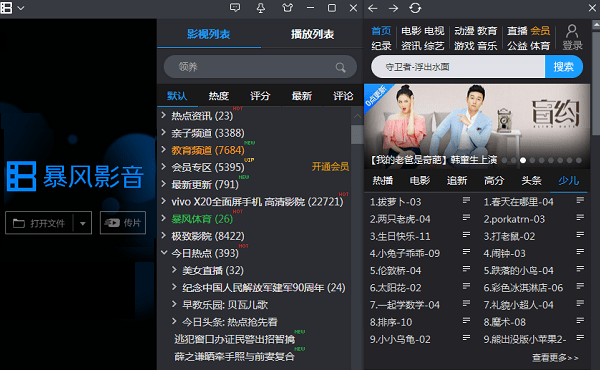Open list icon beside 5.跌落的小鸟-04
Screen dimensions: 600x370
(580, 269)
